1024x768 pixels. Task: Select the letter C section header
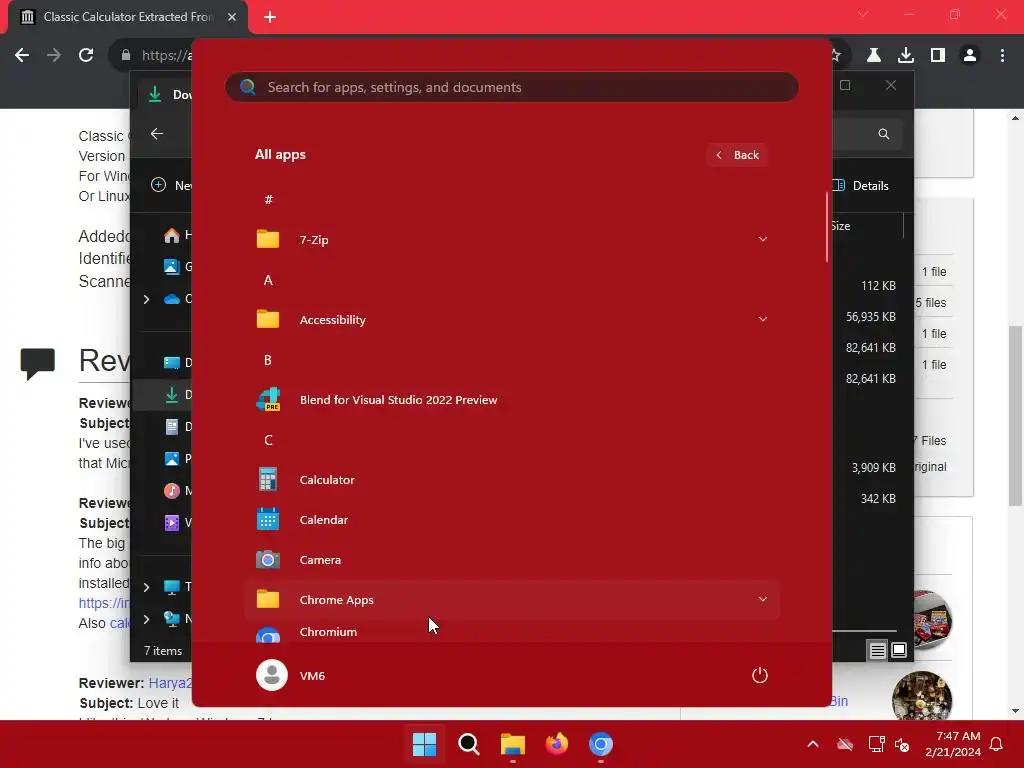(268, 440)
